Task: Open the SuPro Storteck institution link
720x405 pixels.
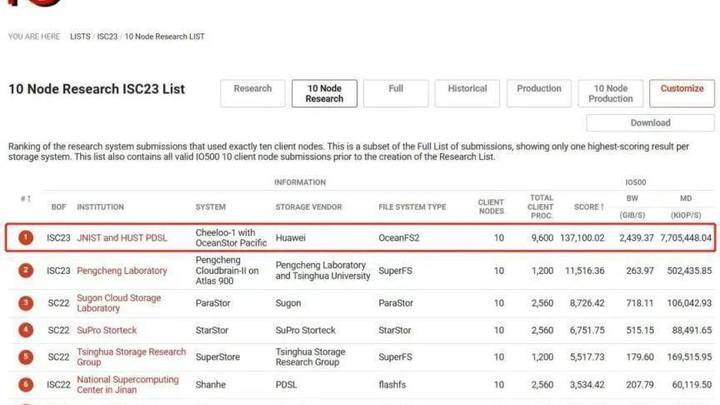Action: pyautogui.click(x=107, y=330)
